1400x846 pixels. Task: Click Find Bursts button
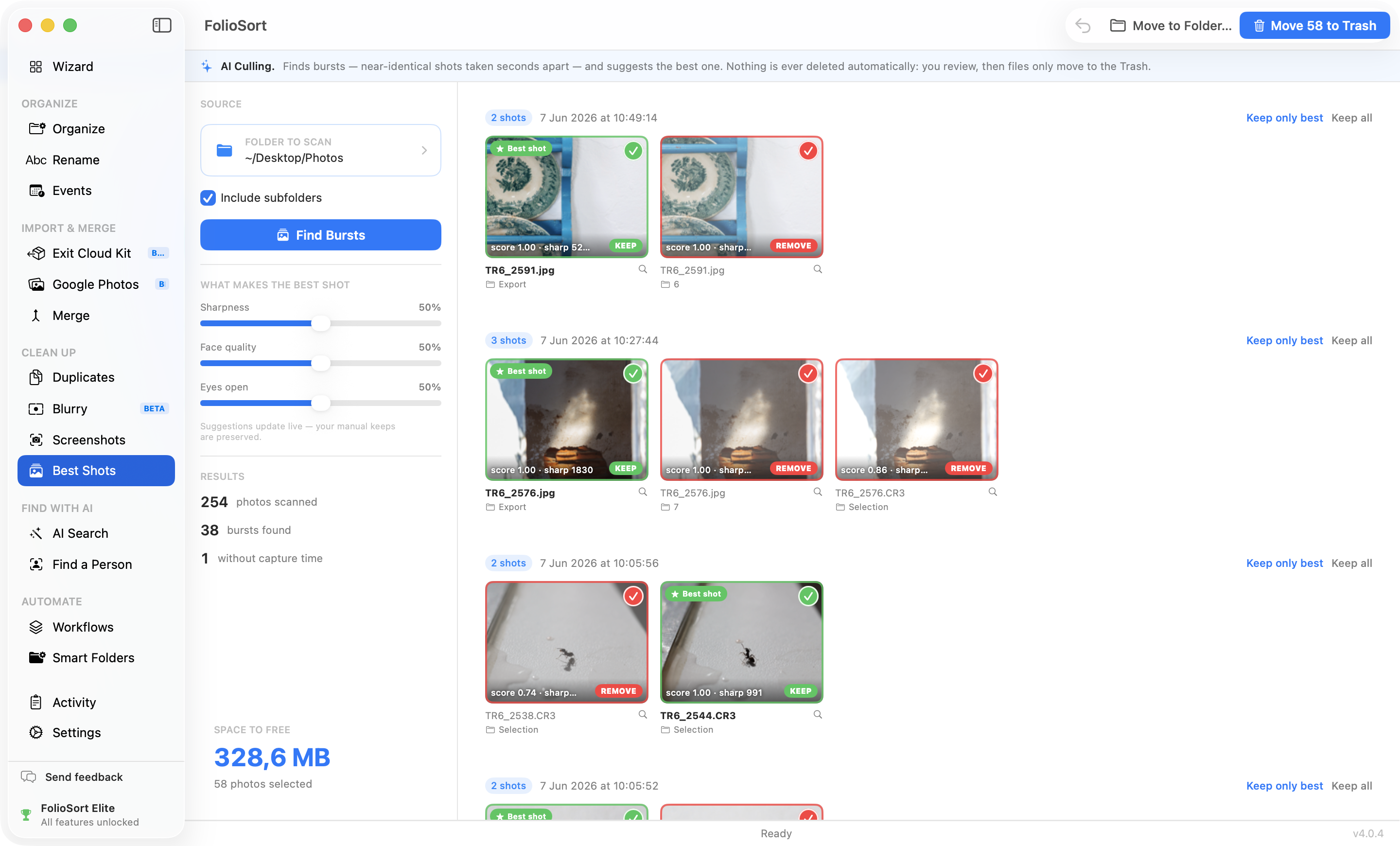[x=320, y=235]
